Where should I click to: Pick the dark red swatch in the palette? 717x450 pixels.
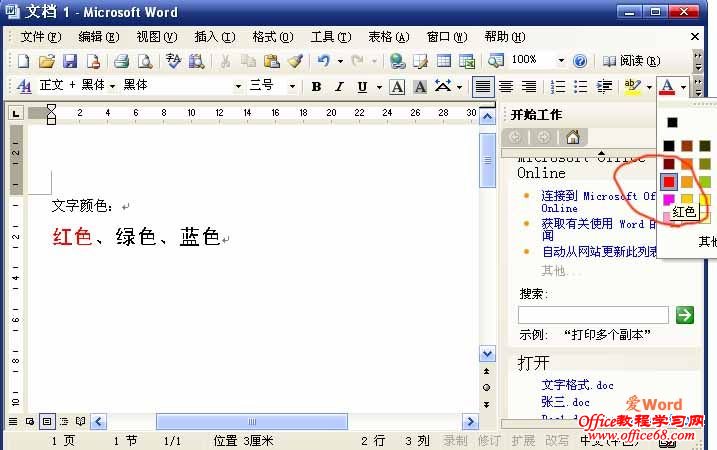[669, 164]
